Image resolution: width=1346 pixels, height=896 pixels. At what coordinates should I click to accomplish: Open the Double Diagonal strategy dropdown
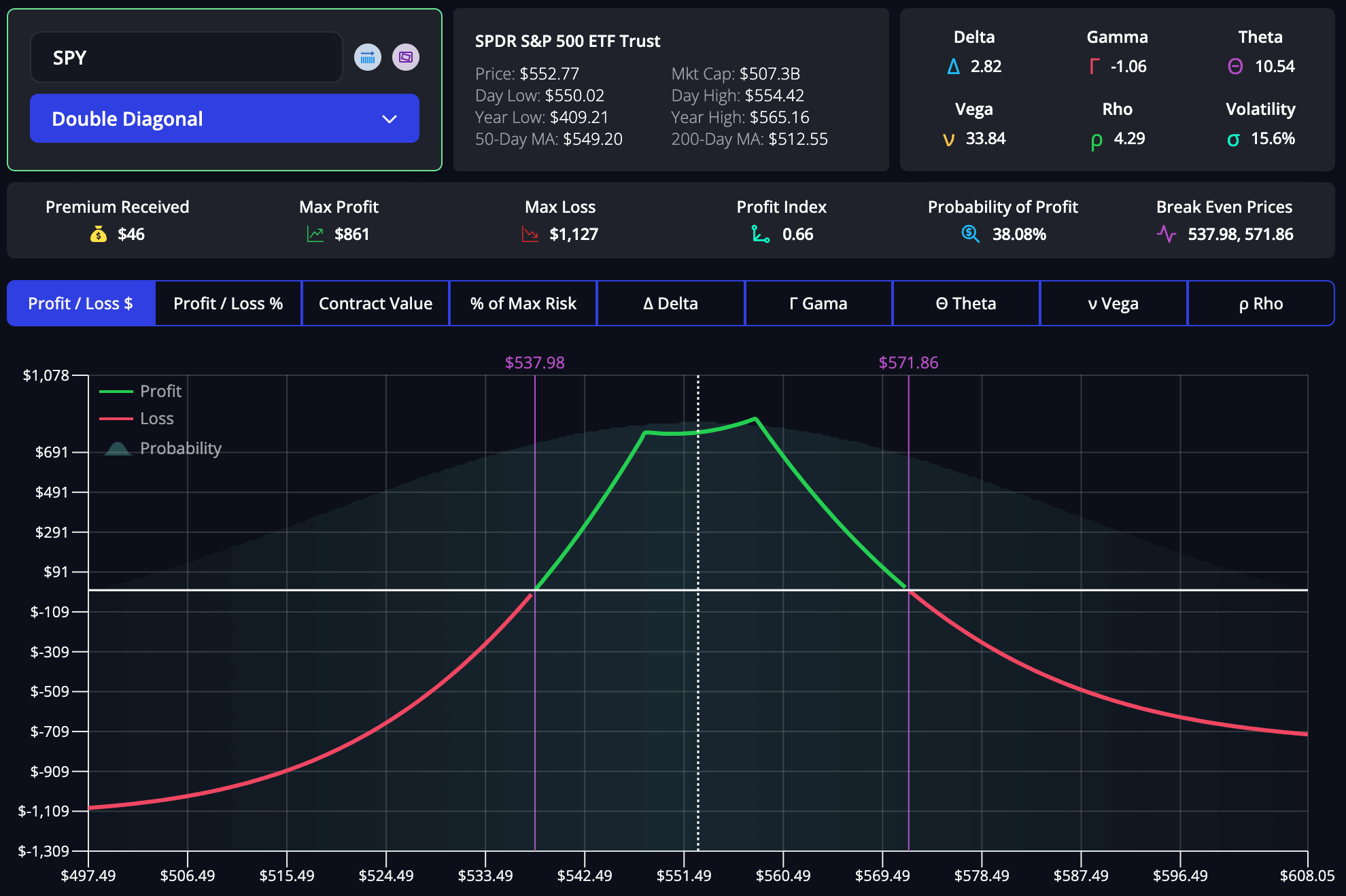point(224,119)
